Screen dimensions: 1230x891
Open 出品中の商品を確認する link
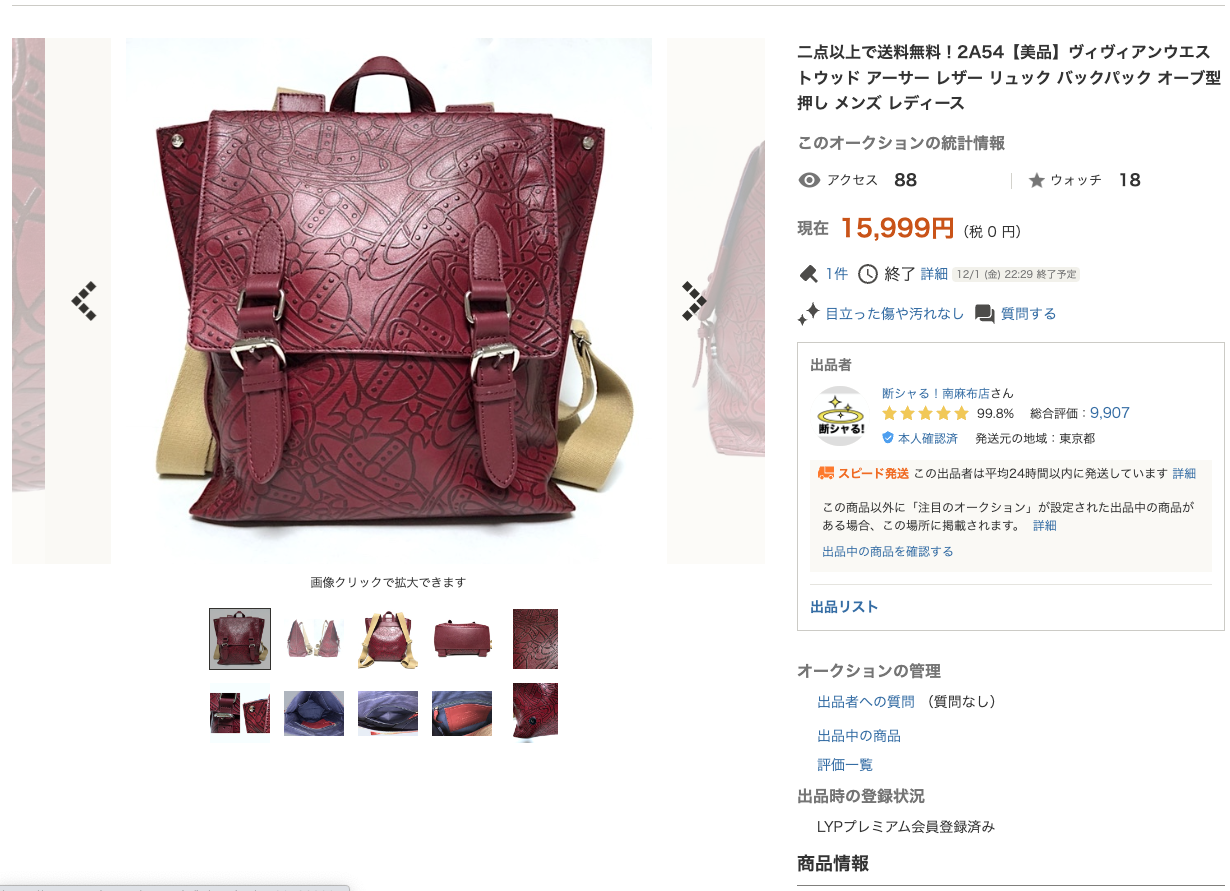tap(888, 551)
